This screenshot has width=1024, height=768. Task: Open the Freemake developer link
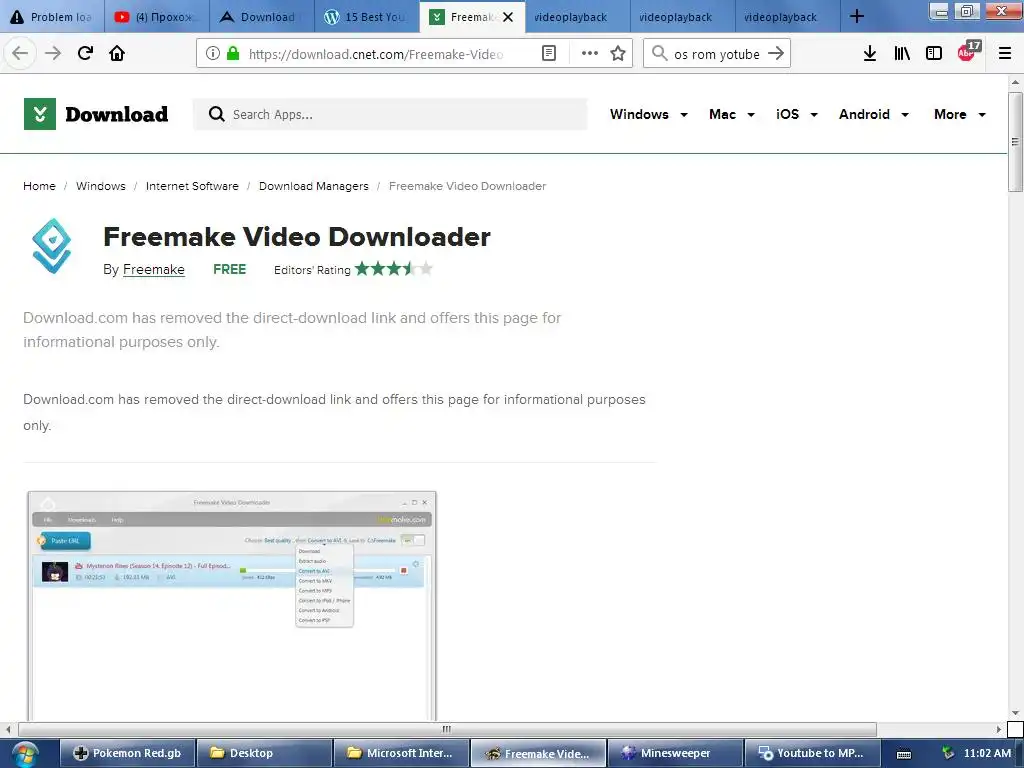153,270
